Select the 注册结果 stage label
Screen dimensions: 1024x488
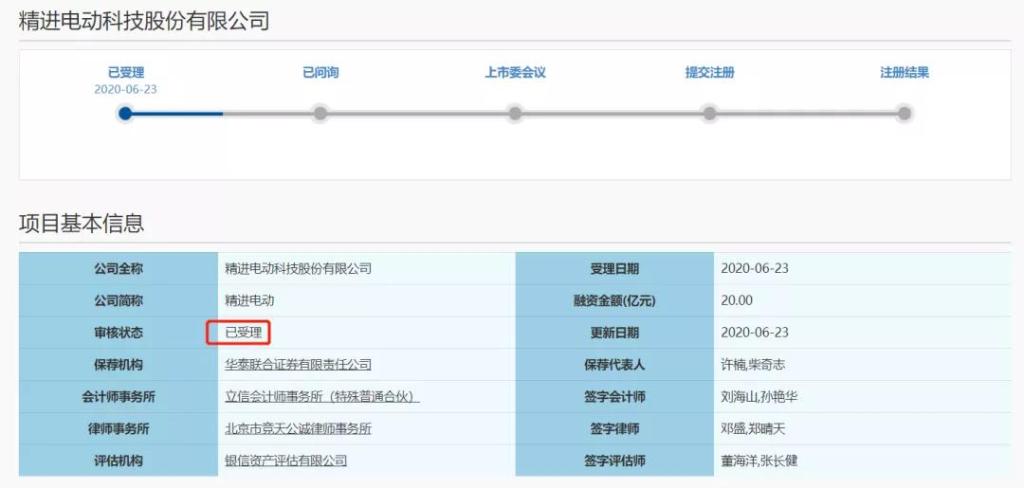click(904, 73)
